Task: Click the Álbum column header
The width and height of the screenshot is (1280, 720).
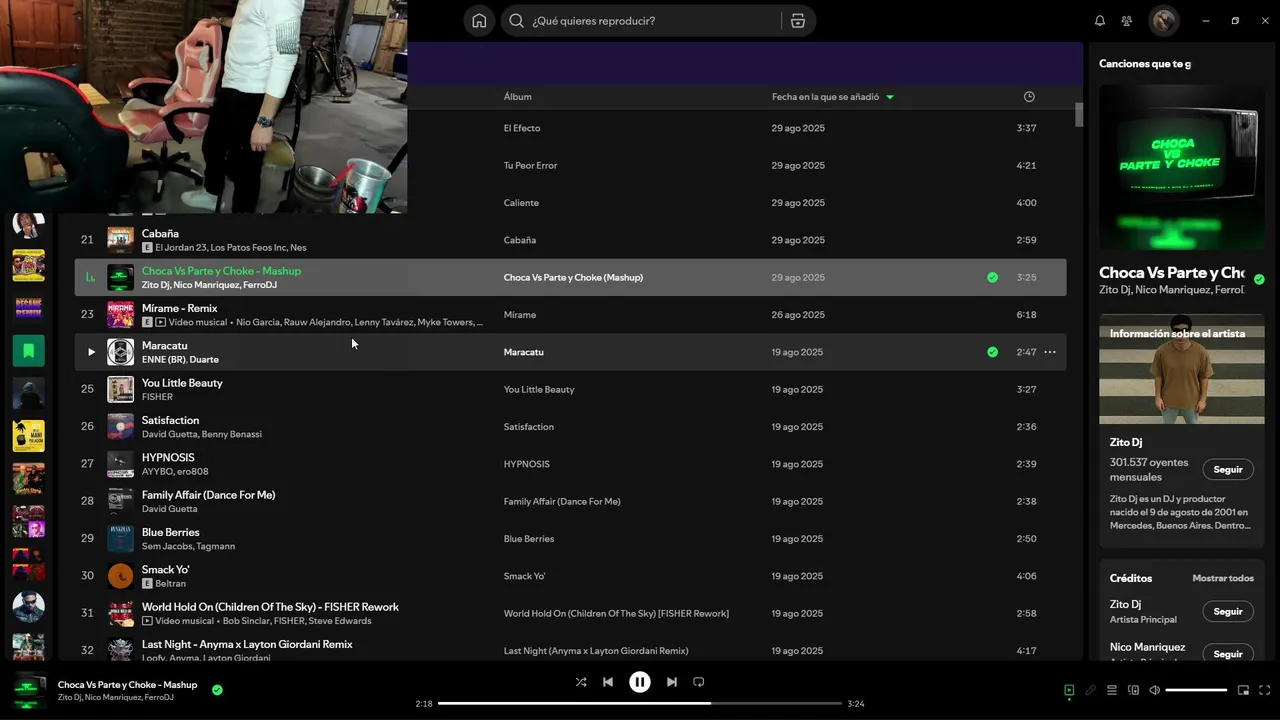Action: click(x=517, y=97)
